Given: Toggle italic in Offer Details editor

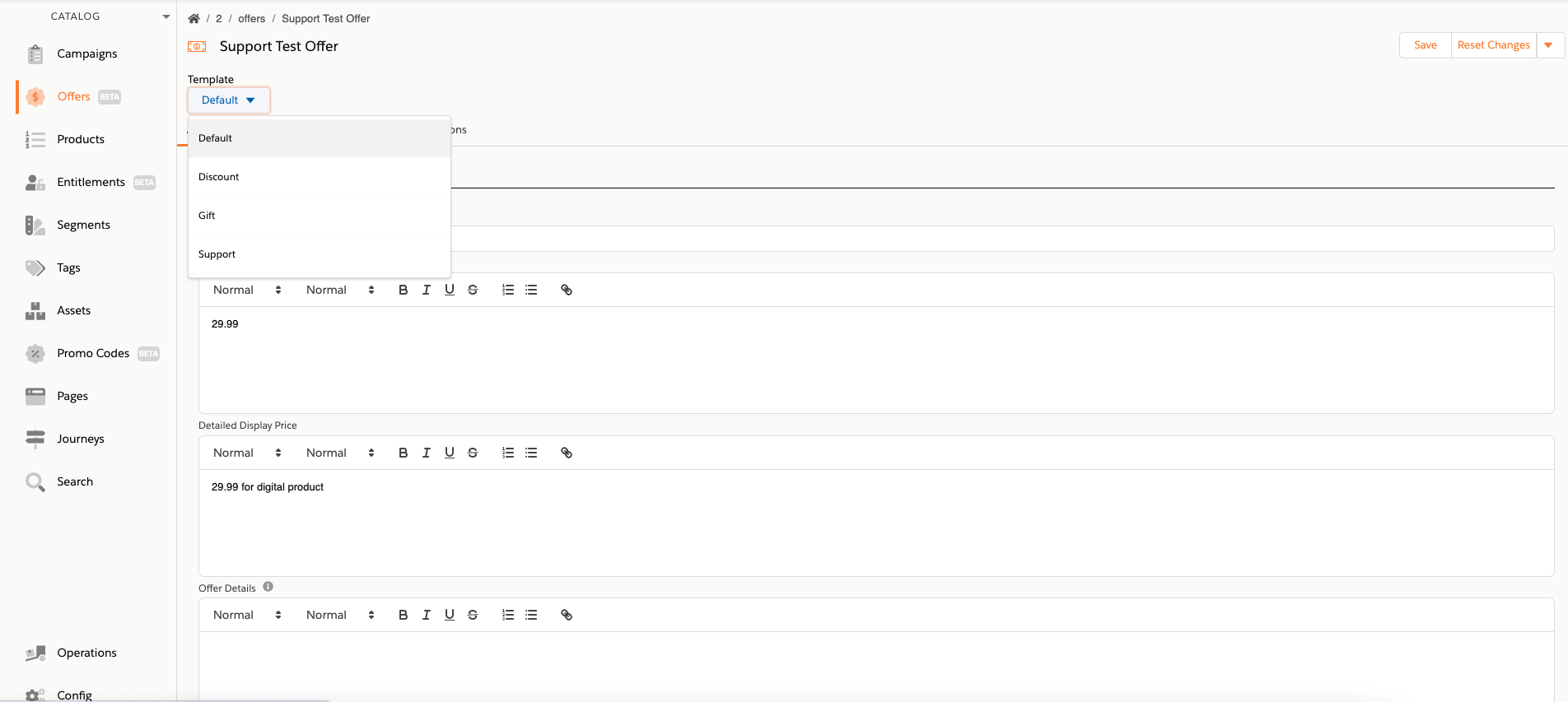Looking at the screenshot, I should pos(426,615).
